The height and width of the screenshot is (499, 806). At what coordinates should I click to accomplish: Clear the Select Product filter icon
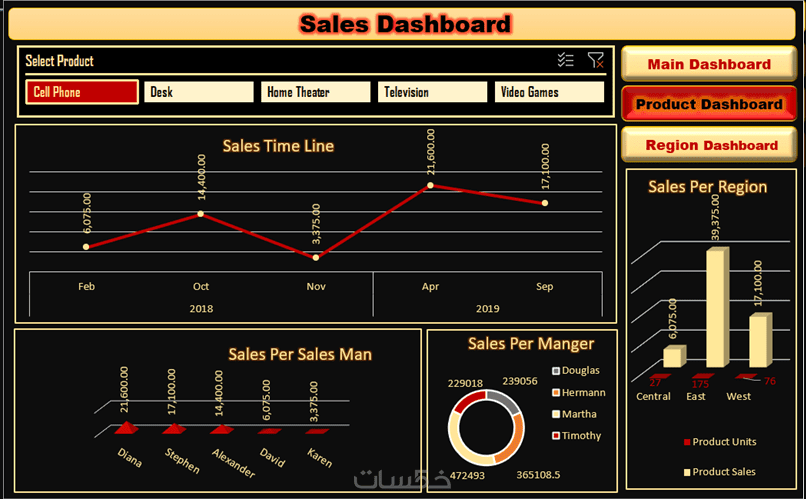(x=596, y=60)
